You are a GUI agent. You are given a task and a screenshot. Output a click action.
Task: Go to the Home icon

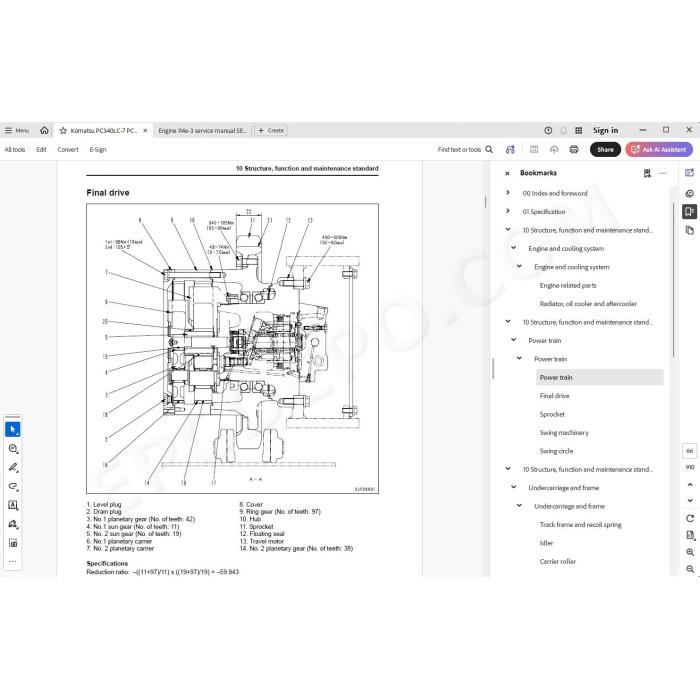pyautogui.click(x=44, y=130)
